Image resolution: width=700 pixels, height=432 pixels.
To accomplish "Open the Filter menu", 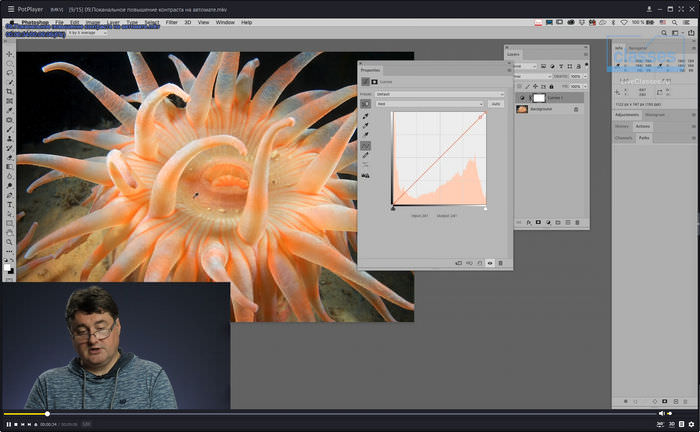I will click(172, 21).
